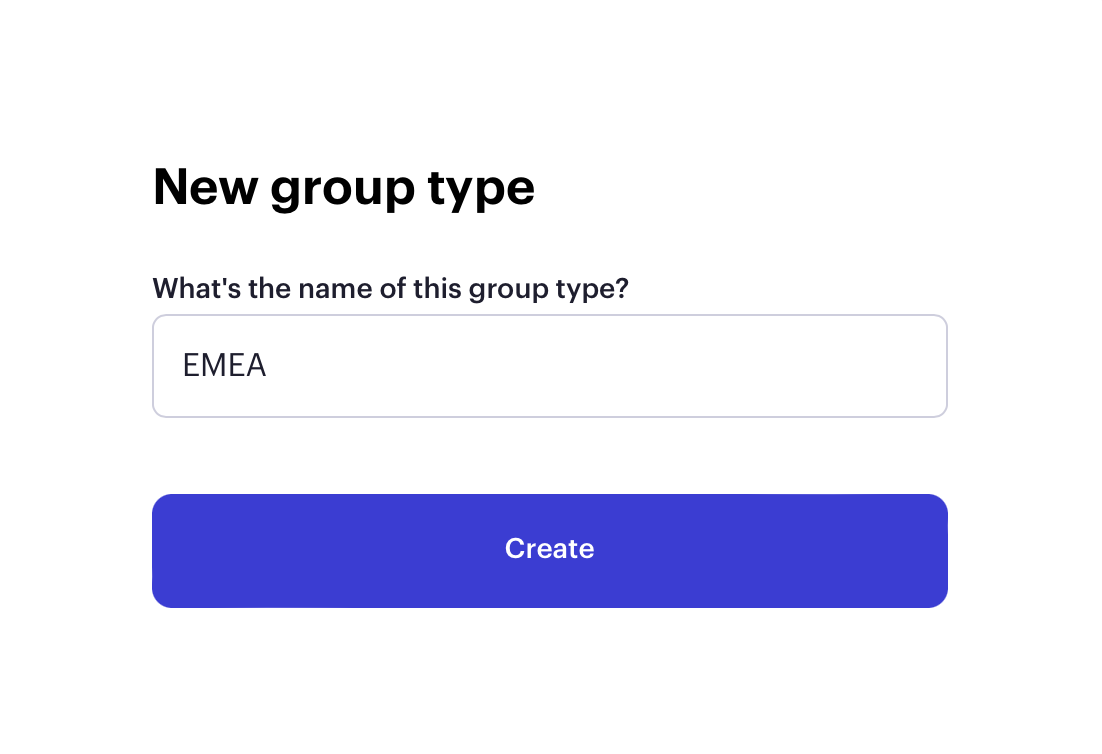Click the bold New group type title
Image resolution: width=1102 pixels, height=754 pixels.
(344, 188)
